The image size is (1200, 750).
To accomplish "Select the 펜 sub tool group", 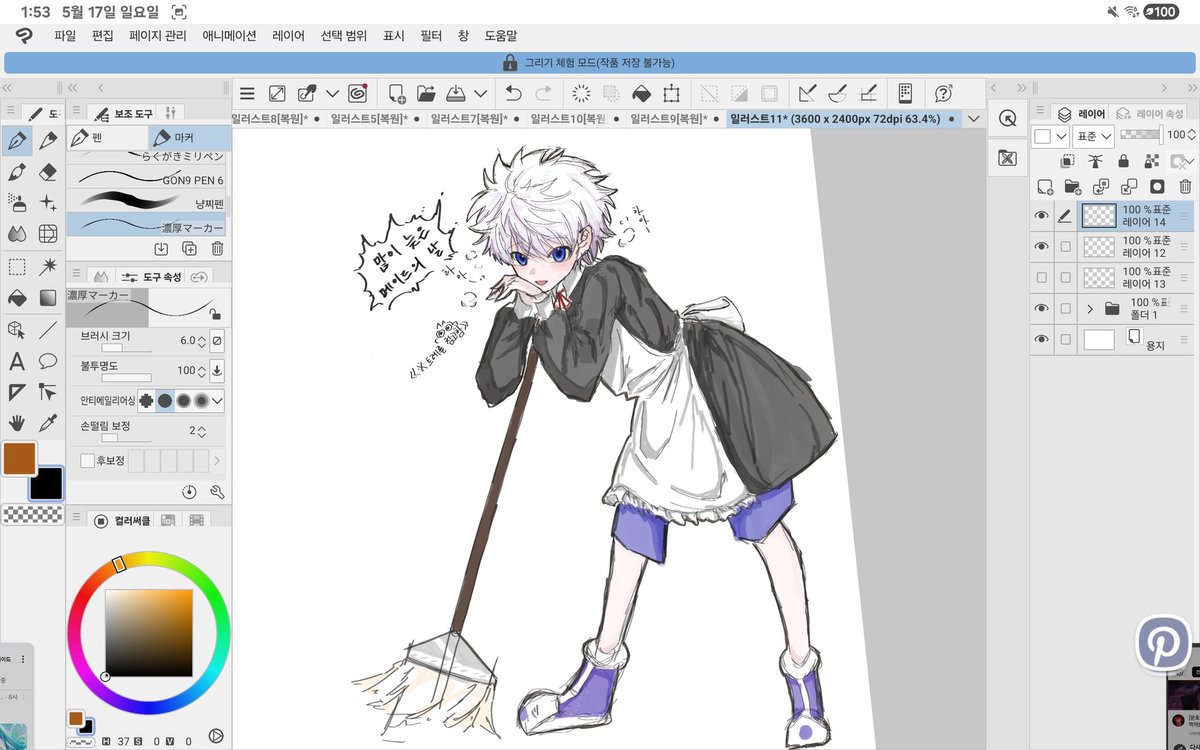I will [x=107, y=138].
